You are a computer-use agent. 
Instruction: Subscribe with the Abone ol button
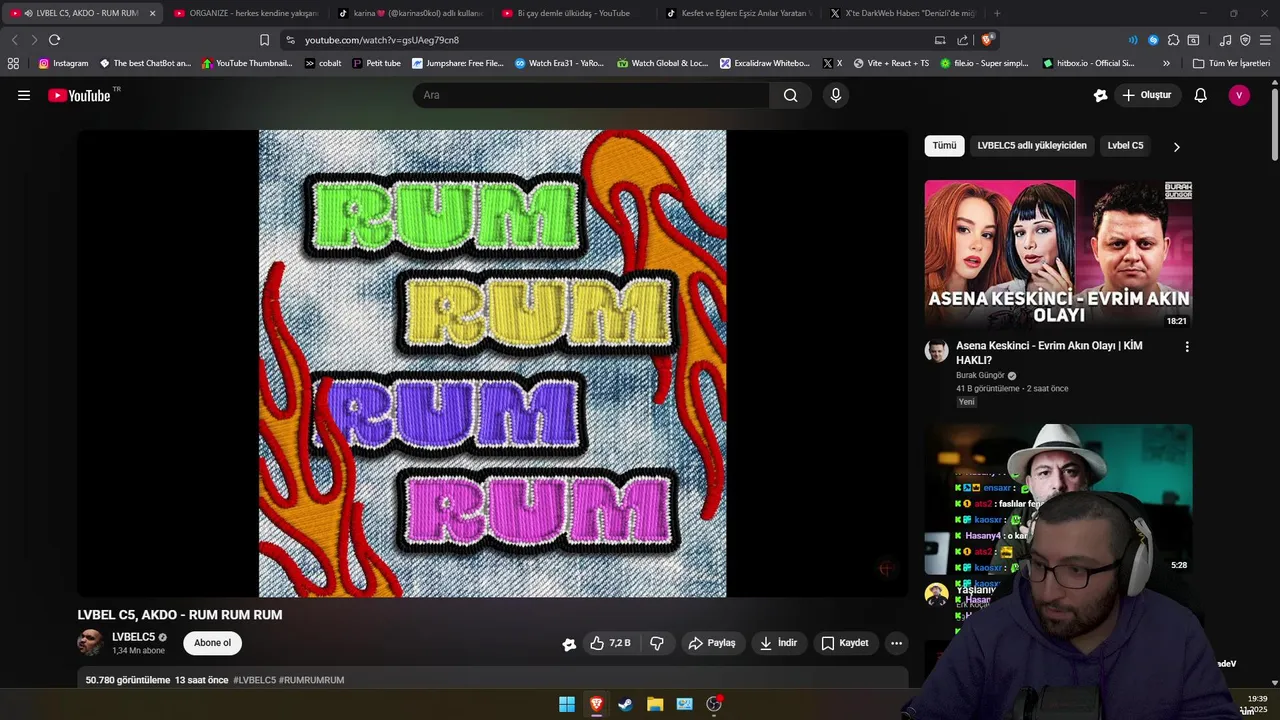212,643
